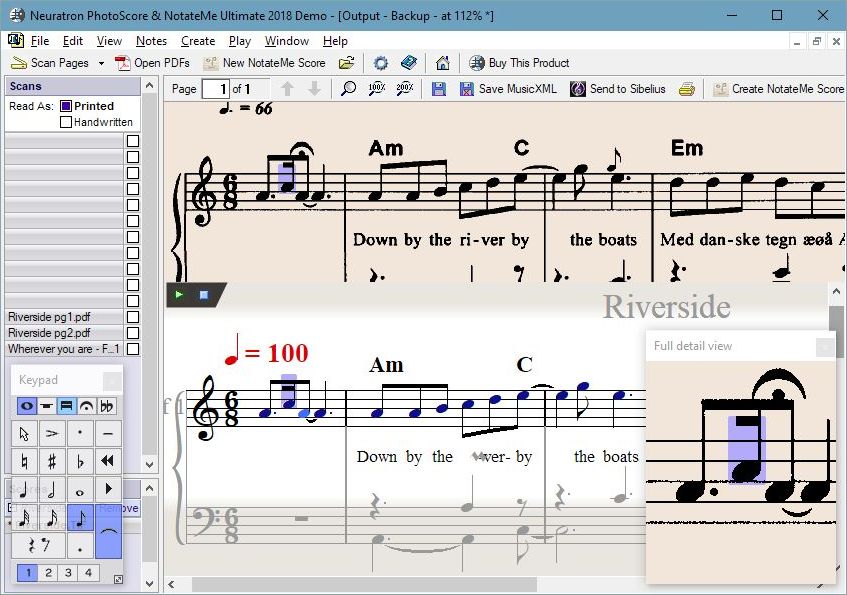Save the score with the floppy disk icon
Image resolution: width=847 pixels, height=595 pixels.
point(439,89)
